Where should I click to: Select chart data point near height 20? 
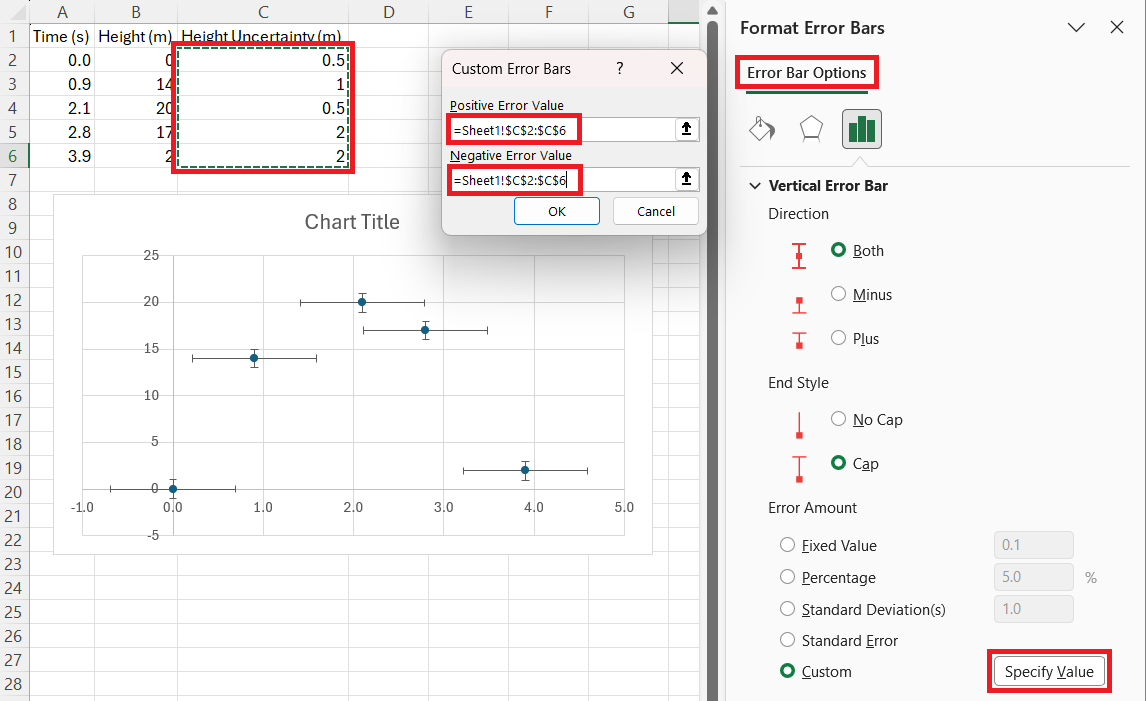tap(362, 302)
